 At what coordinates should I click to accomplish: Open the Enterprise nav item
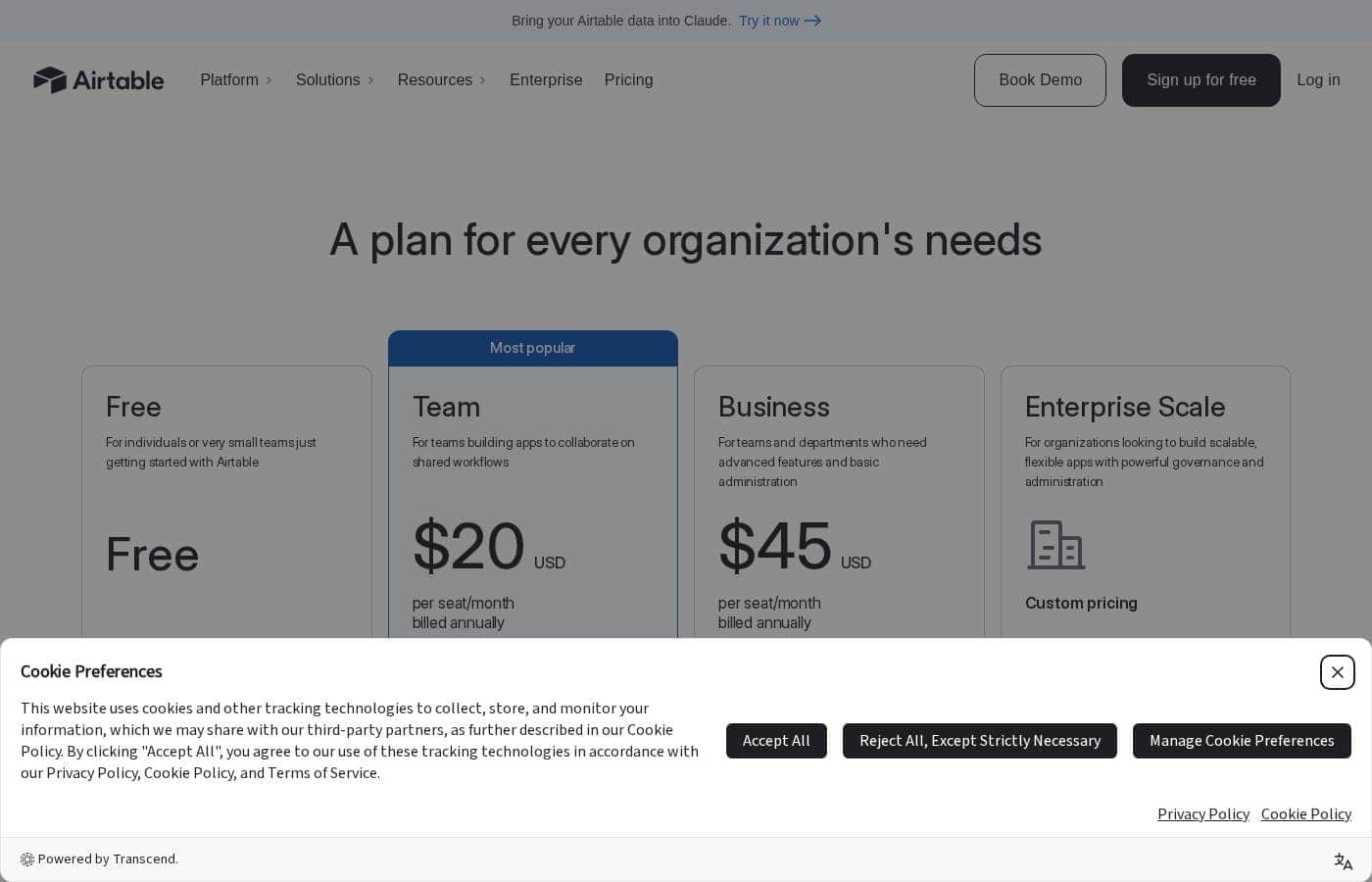546,80
